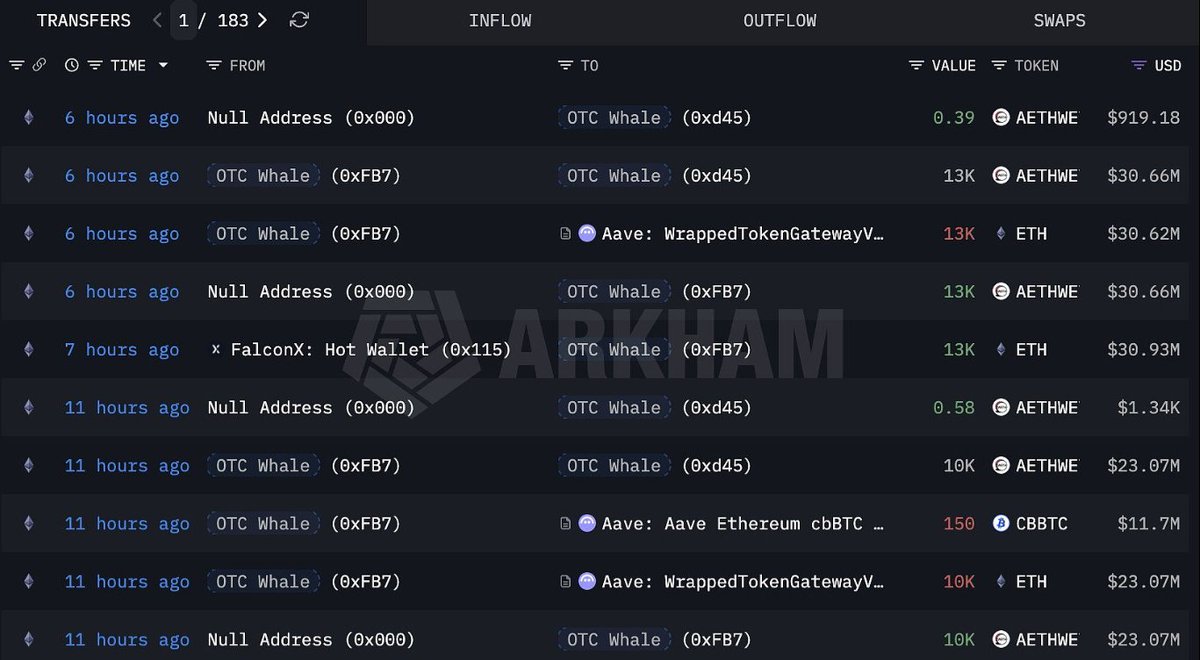Click Ethereum icon on the $919.18 row
The height and width of the screenshot is (660, 1200).
click(x=28, y=117)
